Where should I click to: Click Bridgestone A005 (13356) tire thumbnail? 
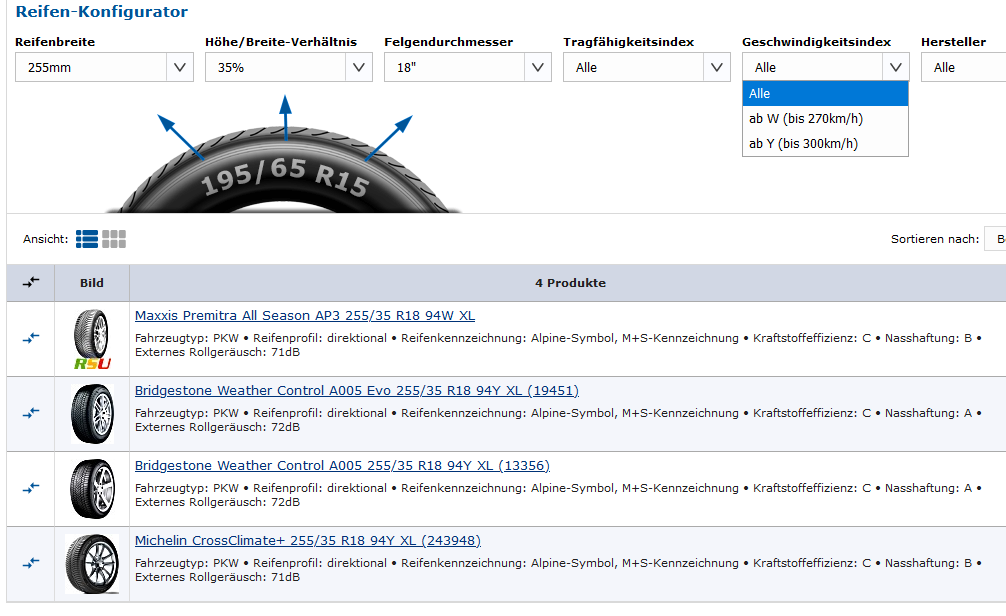[92, 489]
